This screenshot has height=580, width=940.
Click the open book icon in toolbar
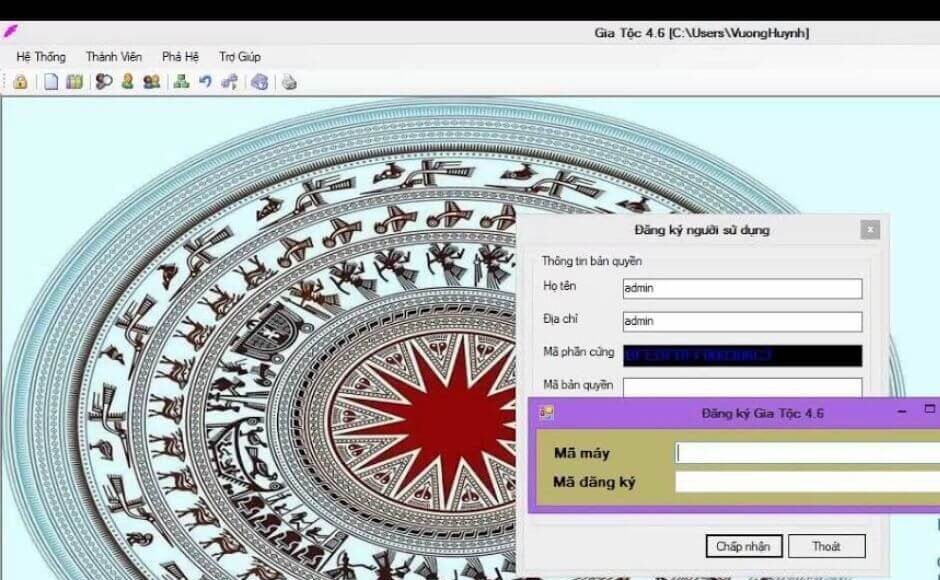click(74, 82)
